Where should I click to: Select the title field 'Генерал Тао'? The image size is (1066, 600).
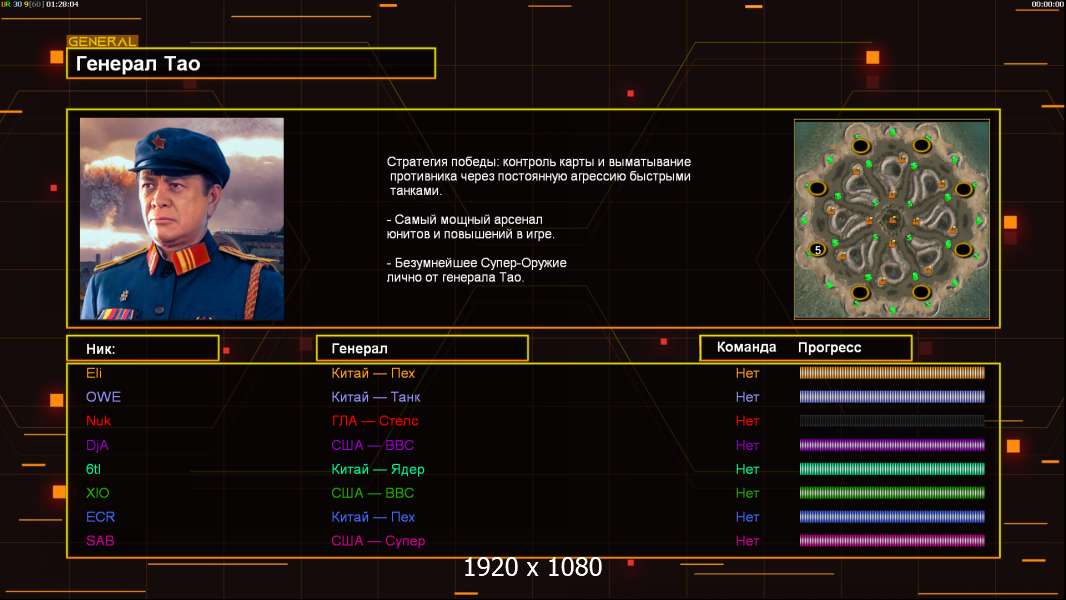pyautogui.click(x=251, y=63)
